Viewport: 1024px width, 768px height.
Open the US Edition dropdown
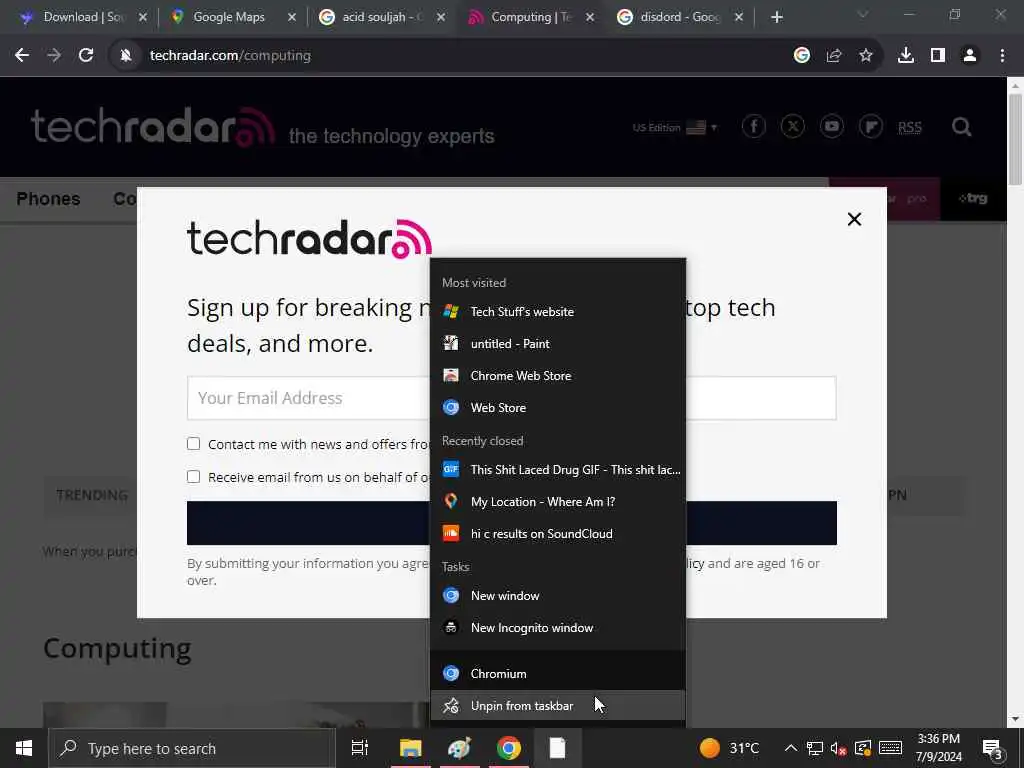click(675, 127)
